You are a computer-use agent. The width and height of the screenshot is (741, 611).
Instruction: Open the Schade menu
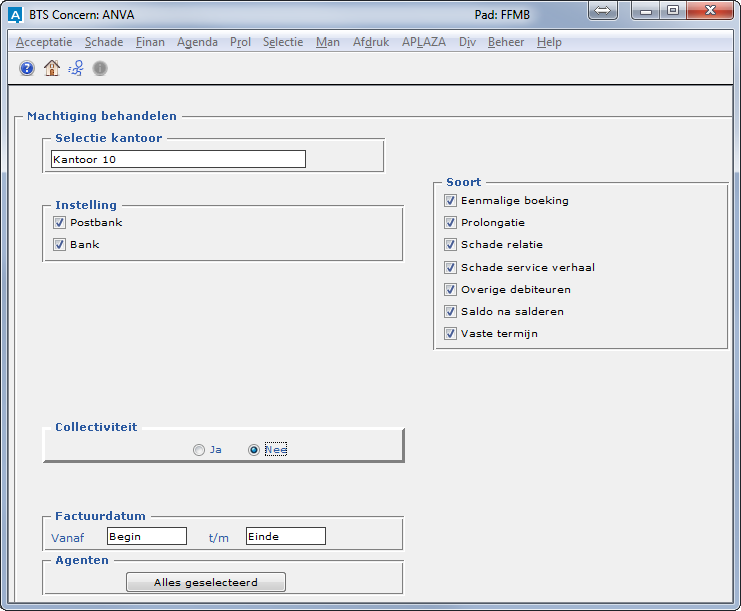click(x=104, y=42)
